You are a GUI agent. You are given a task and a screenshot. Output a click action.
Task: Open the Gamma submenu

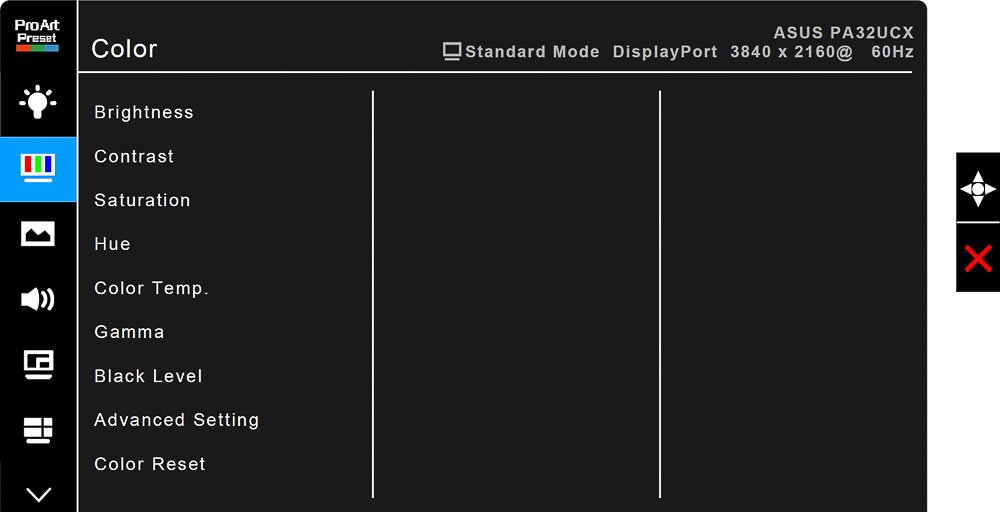point(129,332)
